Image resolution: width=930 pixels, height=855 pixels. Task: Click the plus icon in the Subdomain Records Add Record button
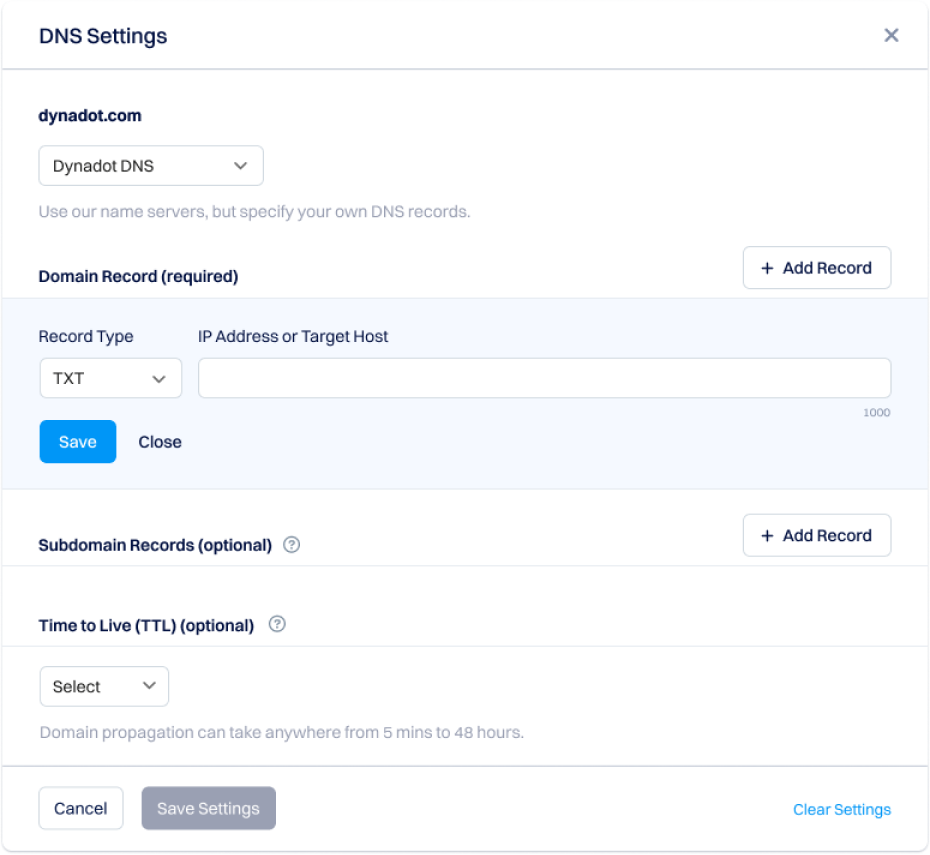click(x=767, y=536)
